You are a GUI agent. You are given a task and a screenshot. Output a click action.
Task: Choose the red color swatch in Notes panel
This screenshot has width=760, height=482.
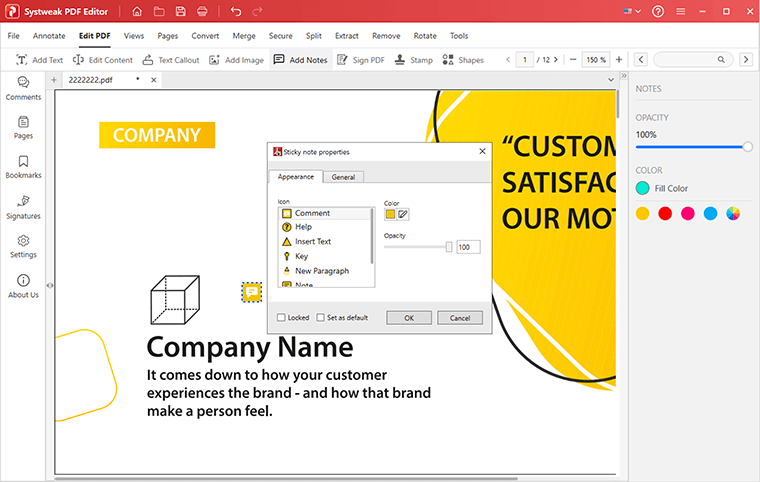(665, 213)
